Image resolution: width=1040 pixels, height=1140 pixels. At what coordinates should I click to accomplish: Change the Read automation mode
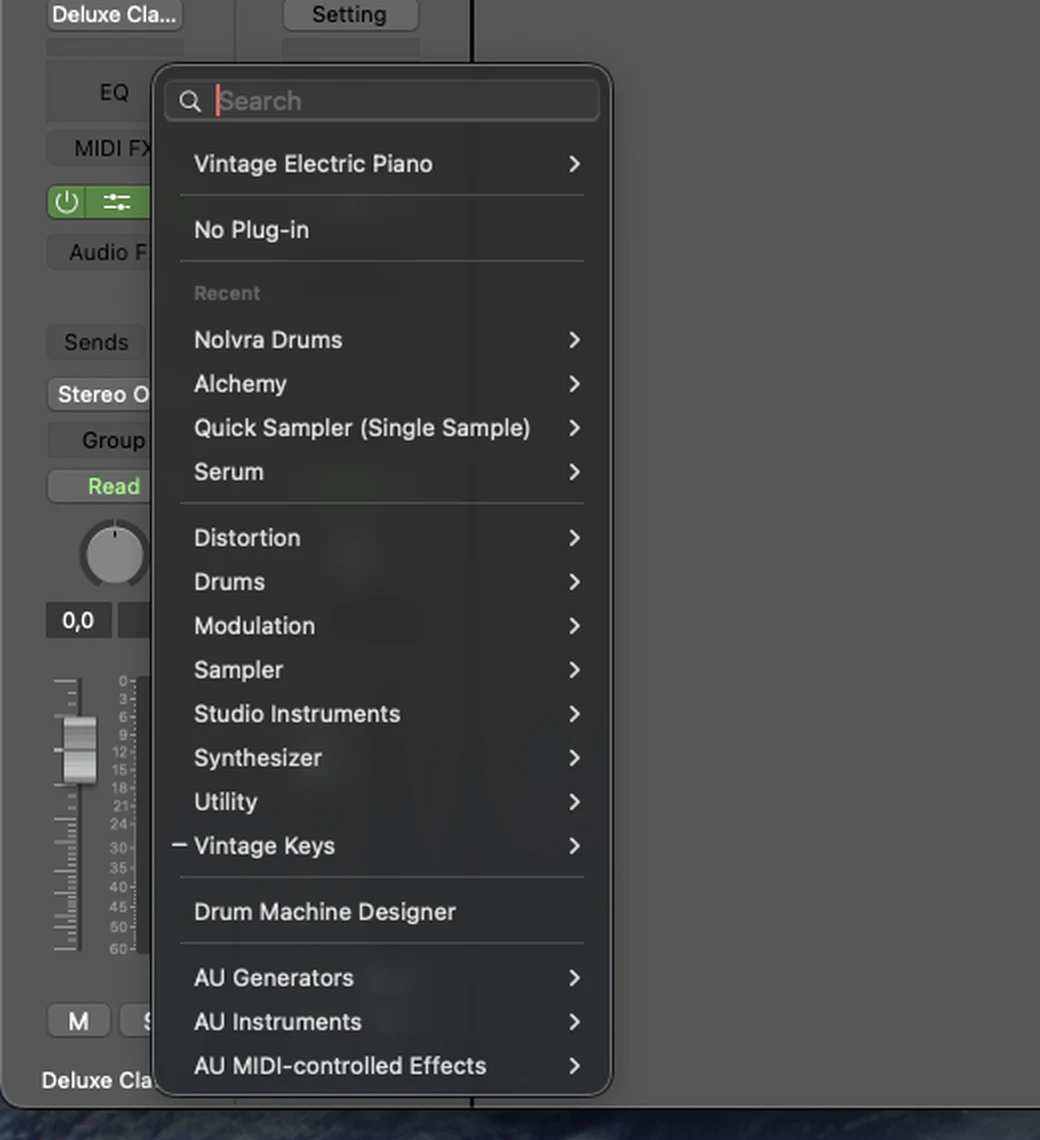tap(100, 486)
